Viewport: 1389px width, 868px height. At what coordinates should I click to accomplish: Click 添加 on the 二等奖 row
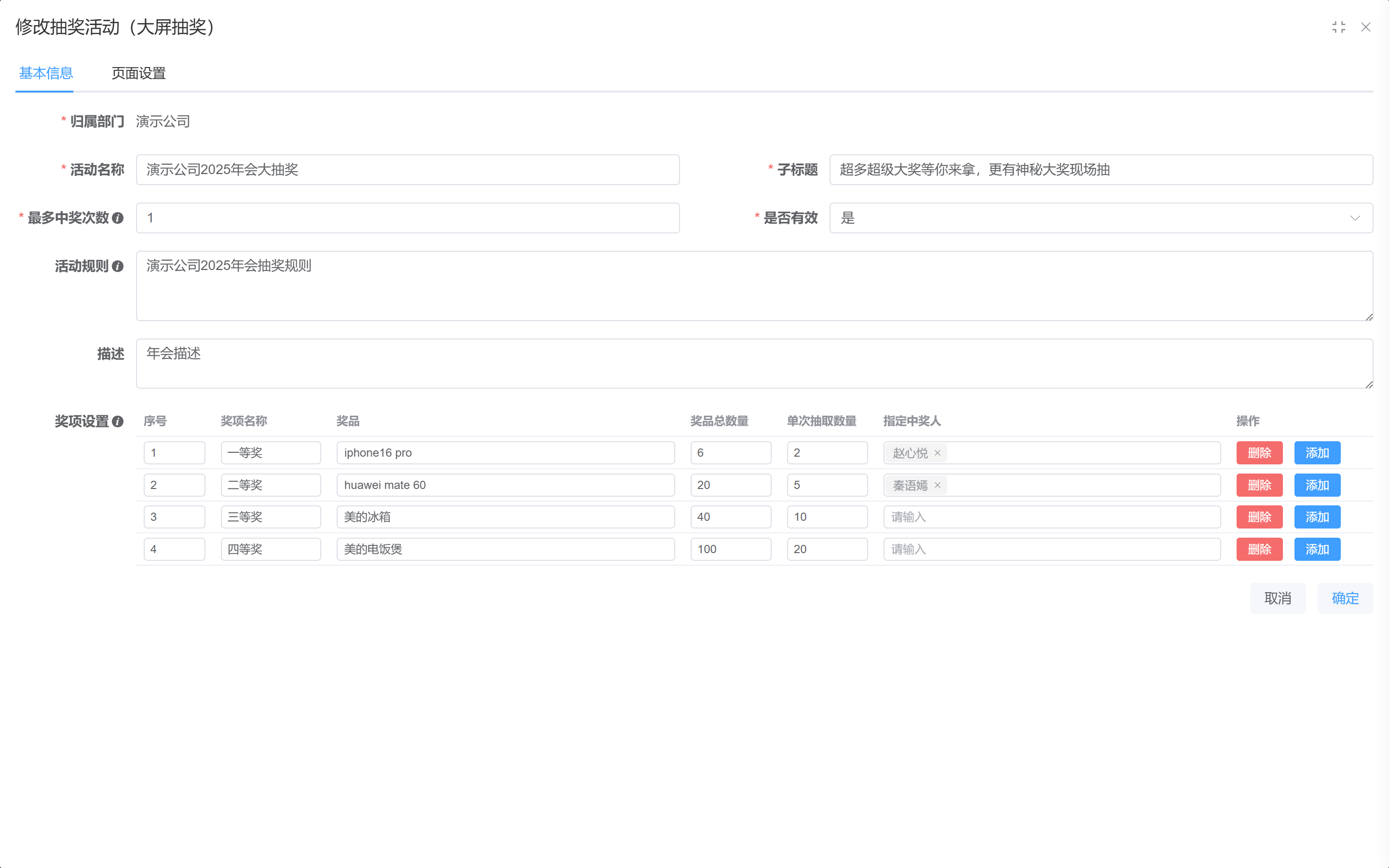1316,485
